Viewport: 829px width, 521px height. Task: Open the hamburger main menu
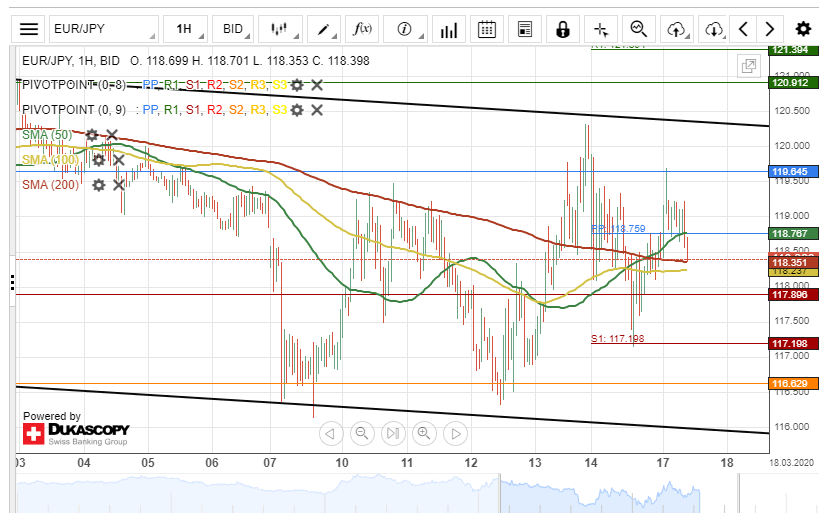(29, 29)
